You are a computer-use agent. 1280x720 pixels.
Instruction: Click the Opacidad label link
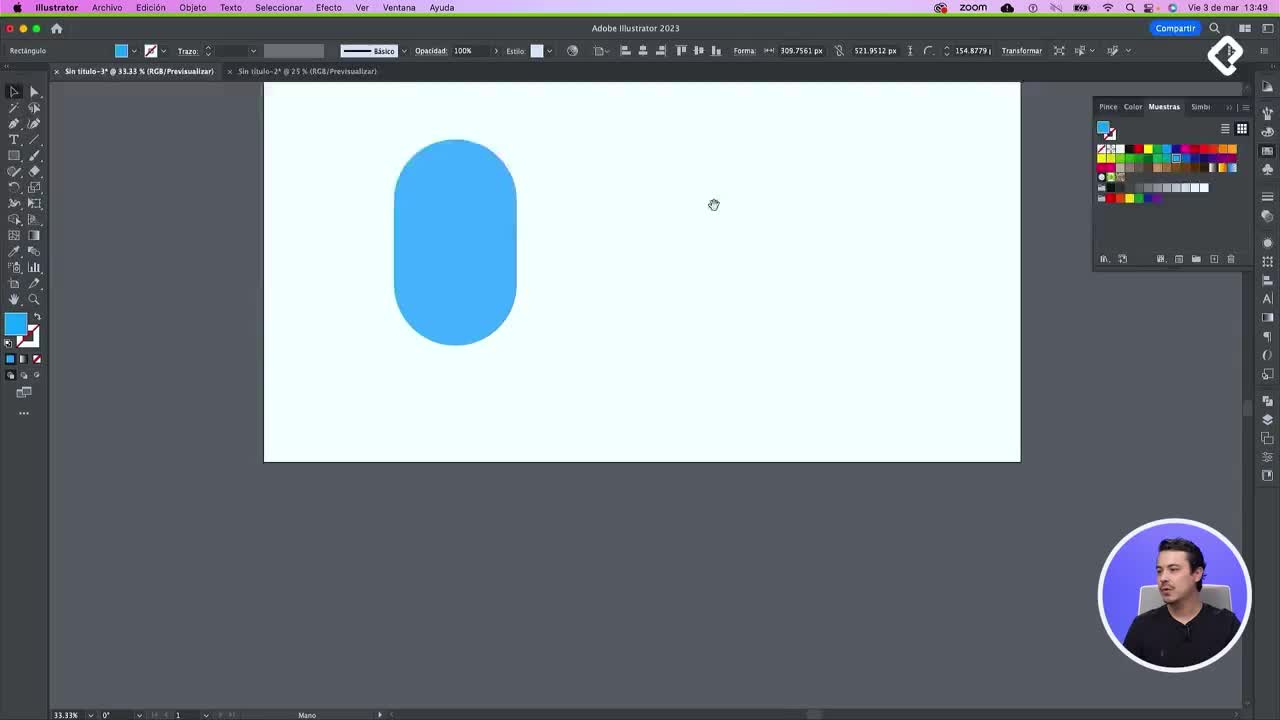[431, 51]
